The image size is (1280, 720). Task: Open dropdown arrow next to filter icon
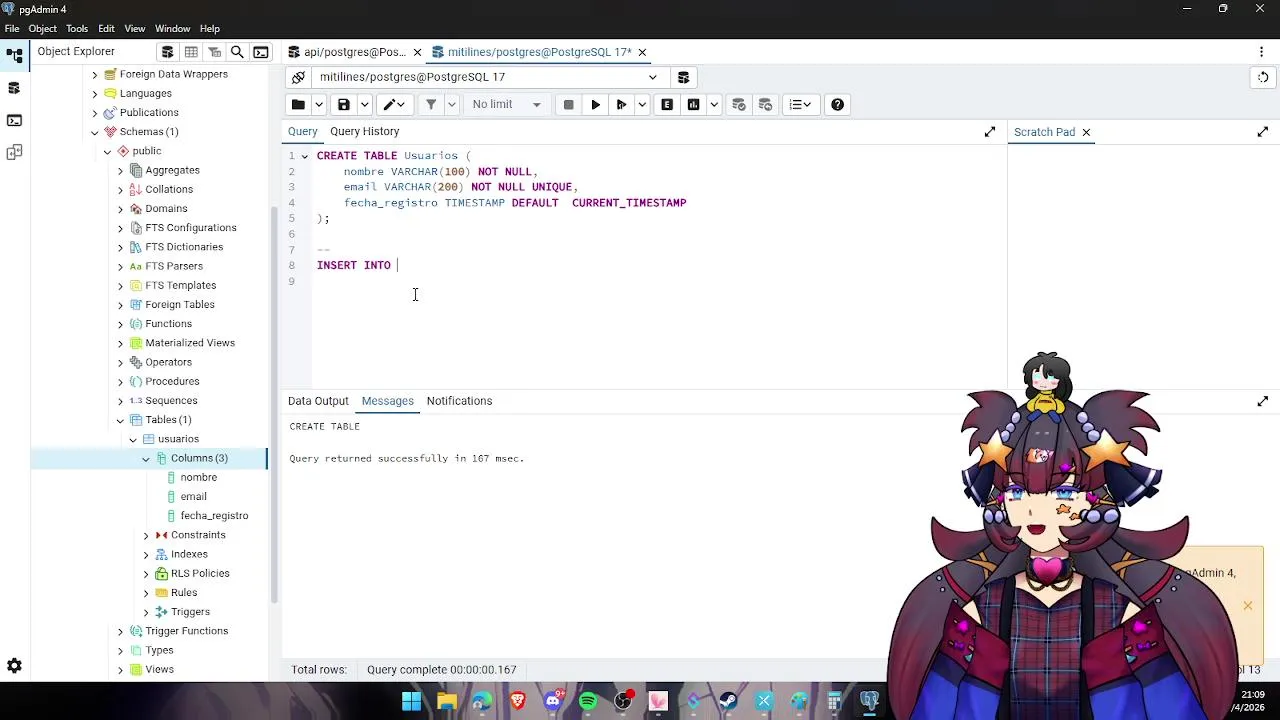point(452,105)
